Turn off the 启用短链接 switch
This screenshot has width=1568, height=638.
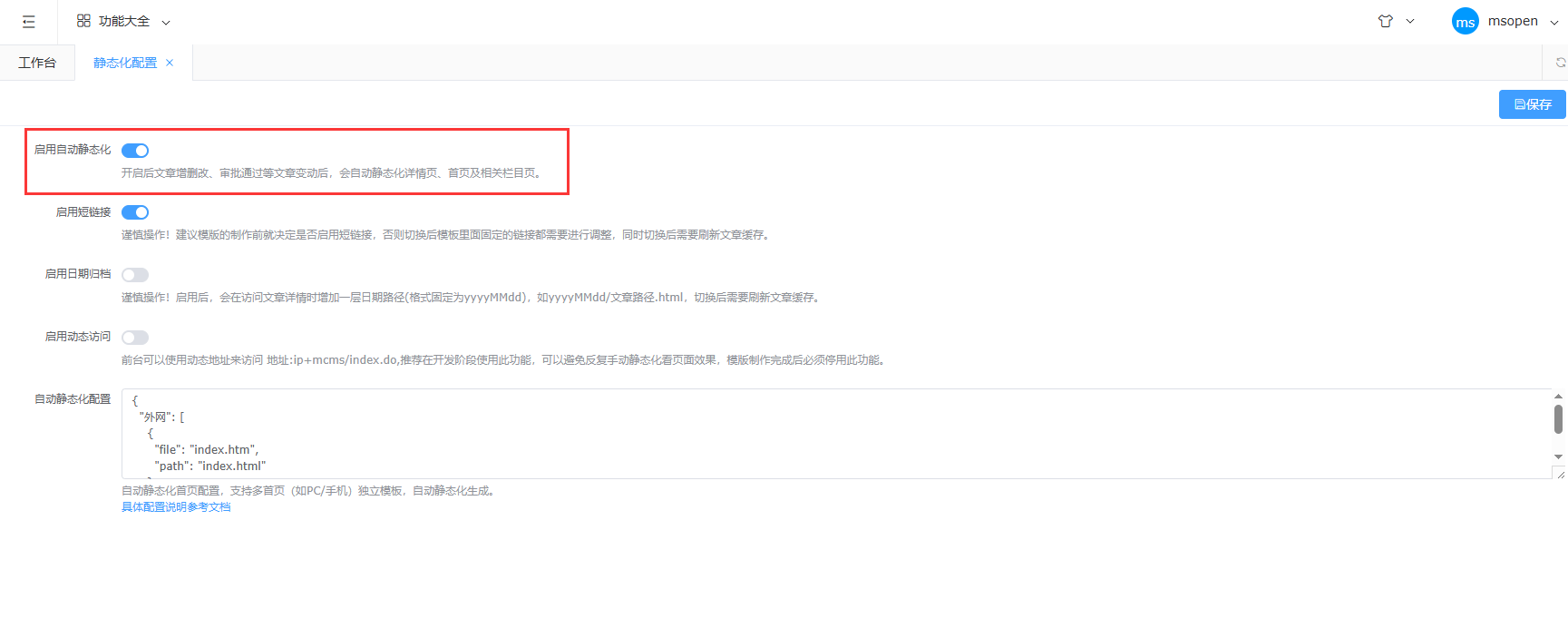point(135,212)
